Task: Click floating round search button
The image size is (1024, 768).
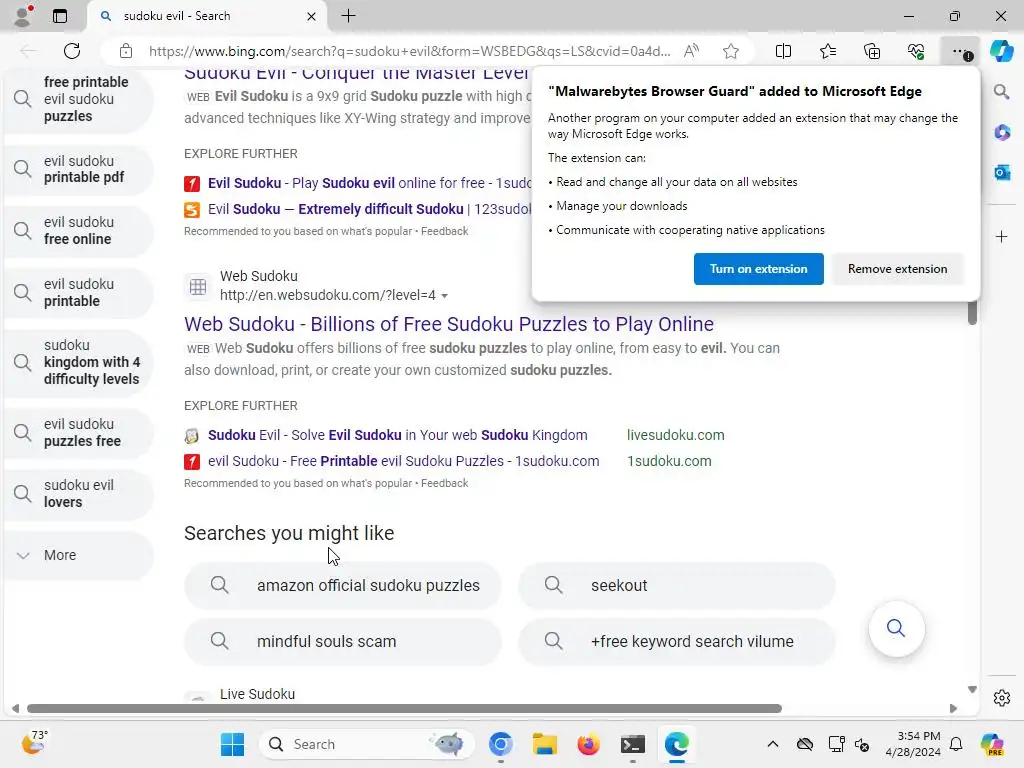Action: pyautogui.click(x=896, y=629)
